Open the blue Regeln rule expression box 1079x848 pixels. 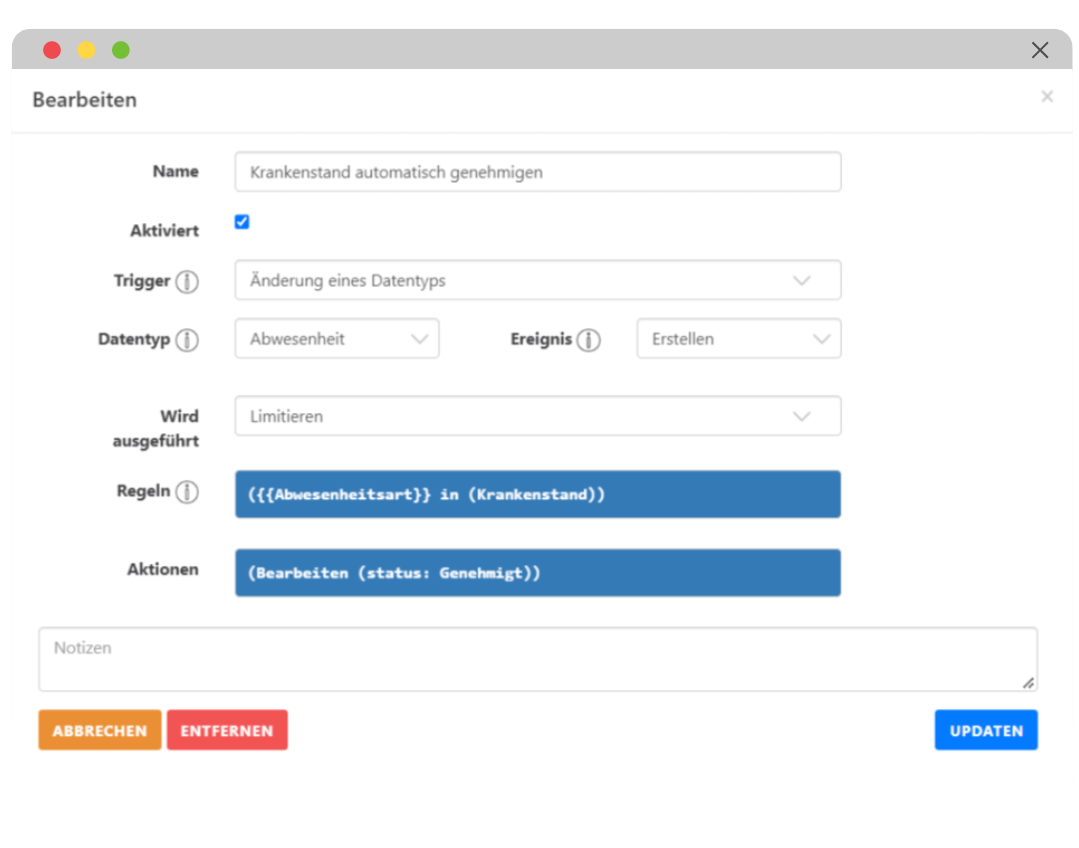(537, 494)
